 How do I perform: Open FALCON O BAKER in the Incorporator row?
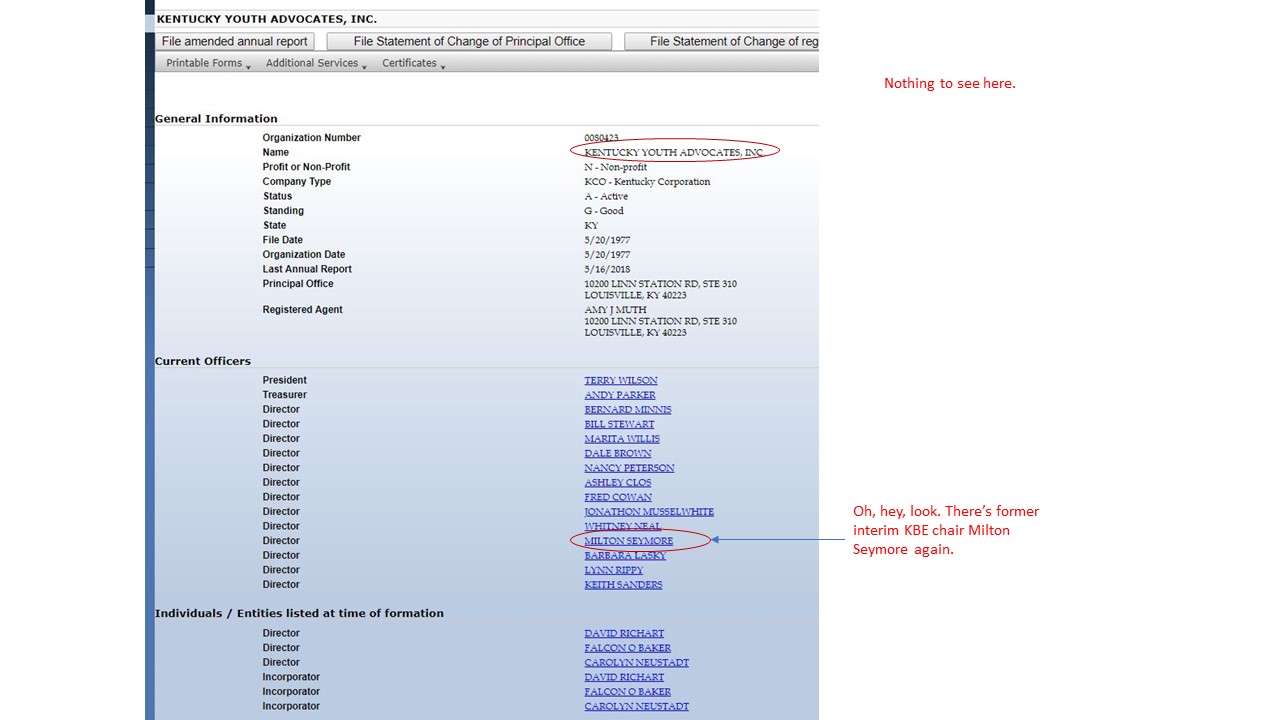click(628, 692)
